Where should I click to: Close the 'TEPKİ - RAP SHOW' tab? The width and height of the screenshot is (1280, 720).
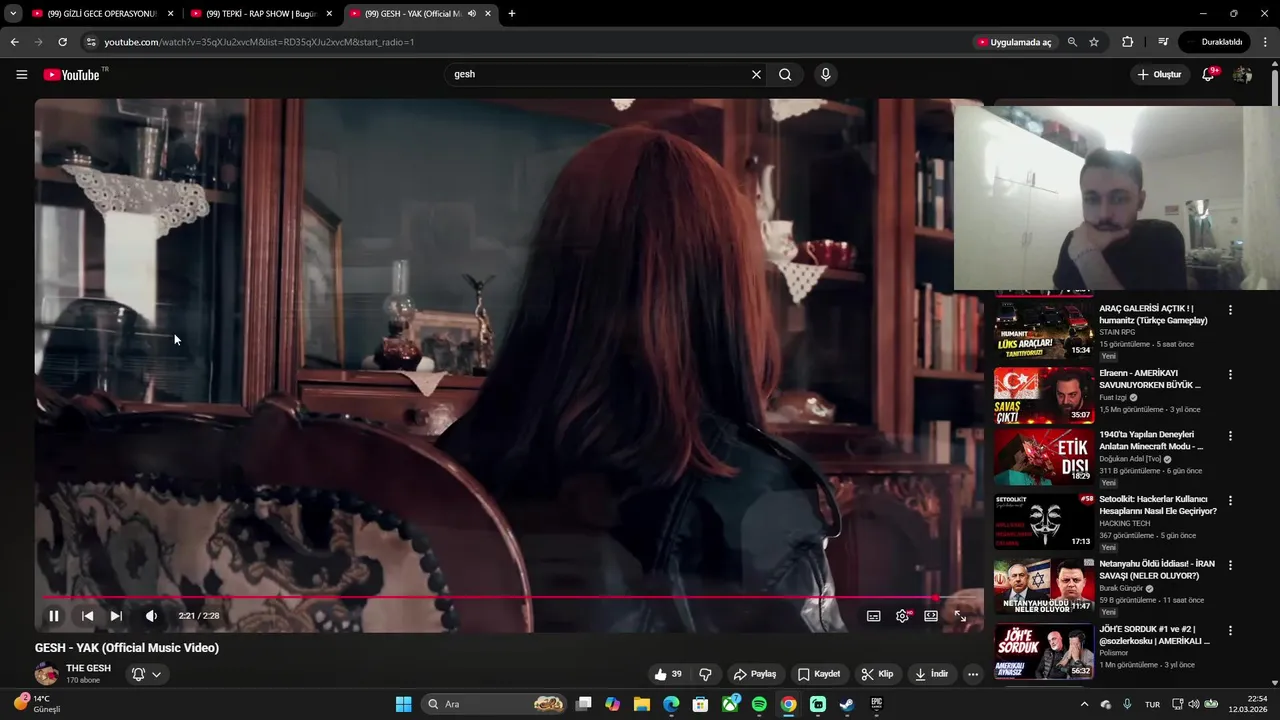point(329,14)
